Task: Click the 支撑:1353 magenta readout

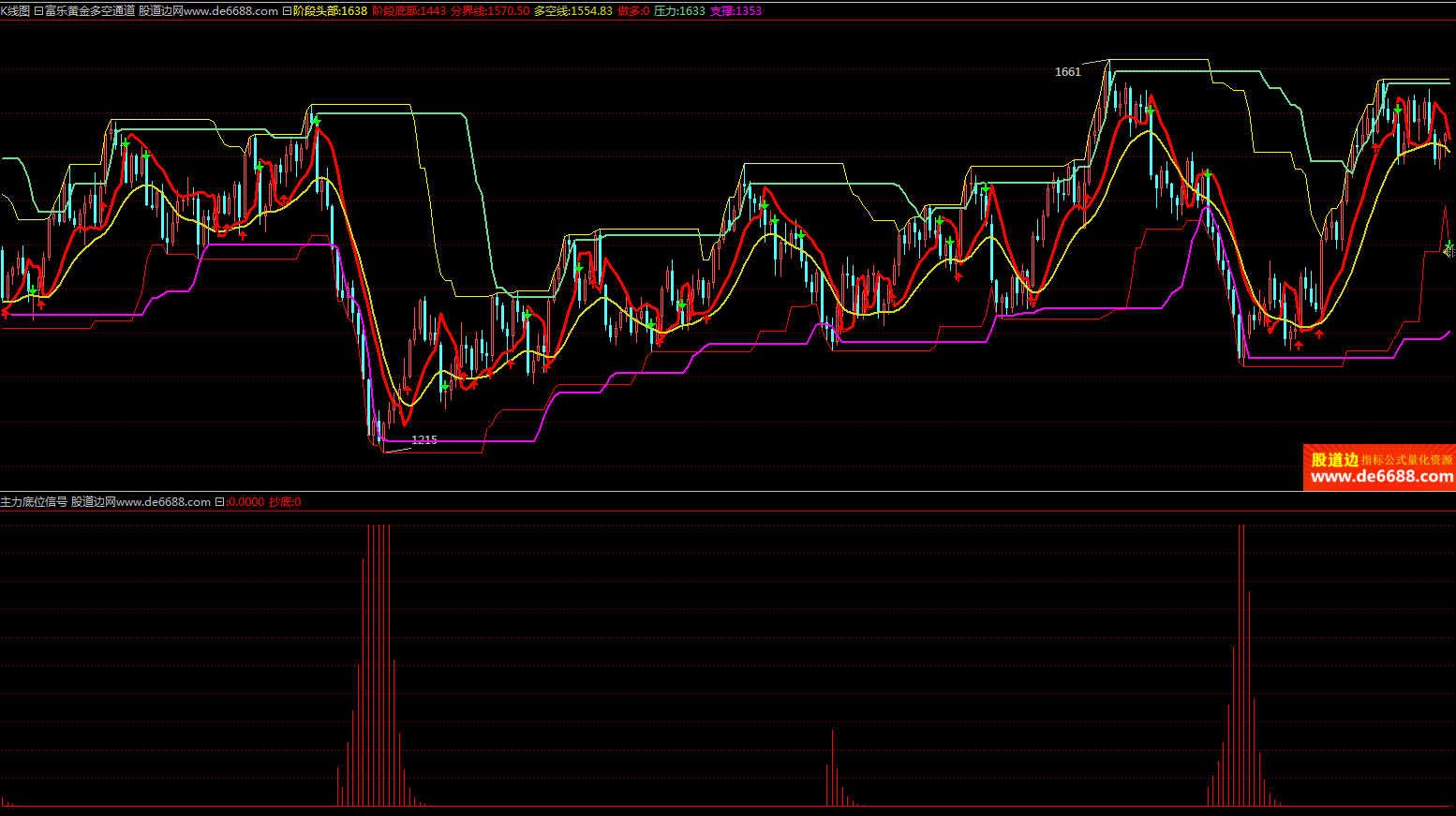Action: [x=735, y=11]
